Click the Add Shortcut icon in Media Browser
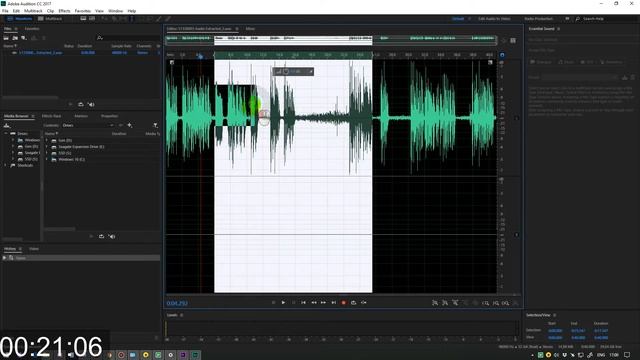Image resolution: width=640 pixels, height=360 pixels. pyautogui.click(x=130, y=125)
